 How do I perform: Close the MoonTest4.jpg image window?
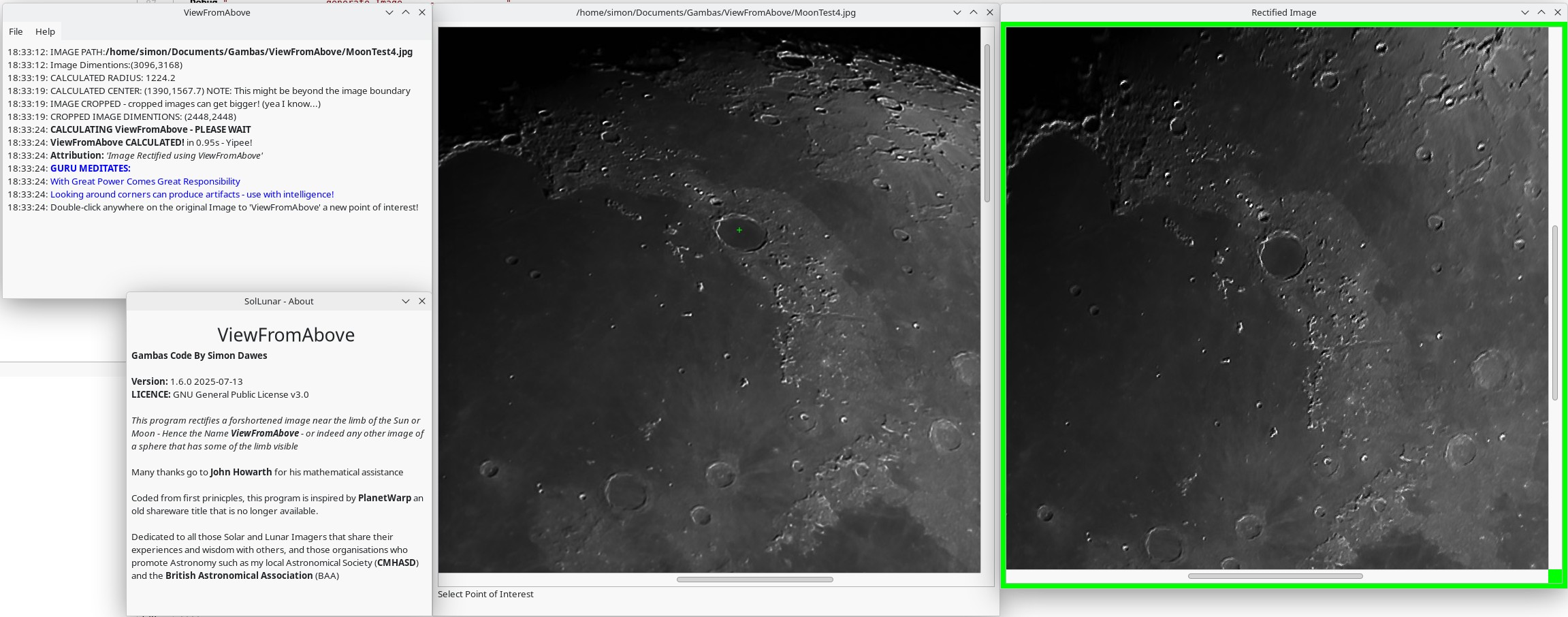(x=990, y=12)
